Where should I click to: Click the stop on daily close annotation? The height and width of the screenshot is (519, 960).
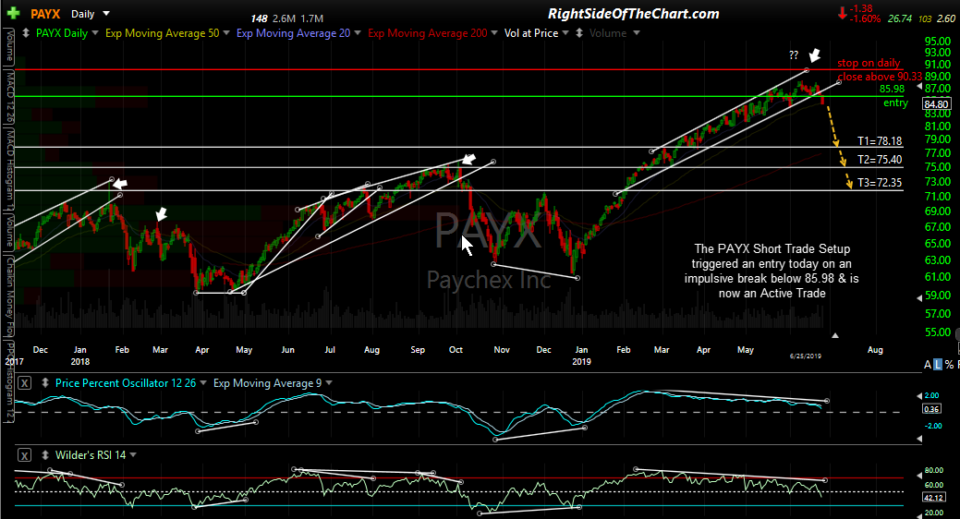point(879,70)
